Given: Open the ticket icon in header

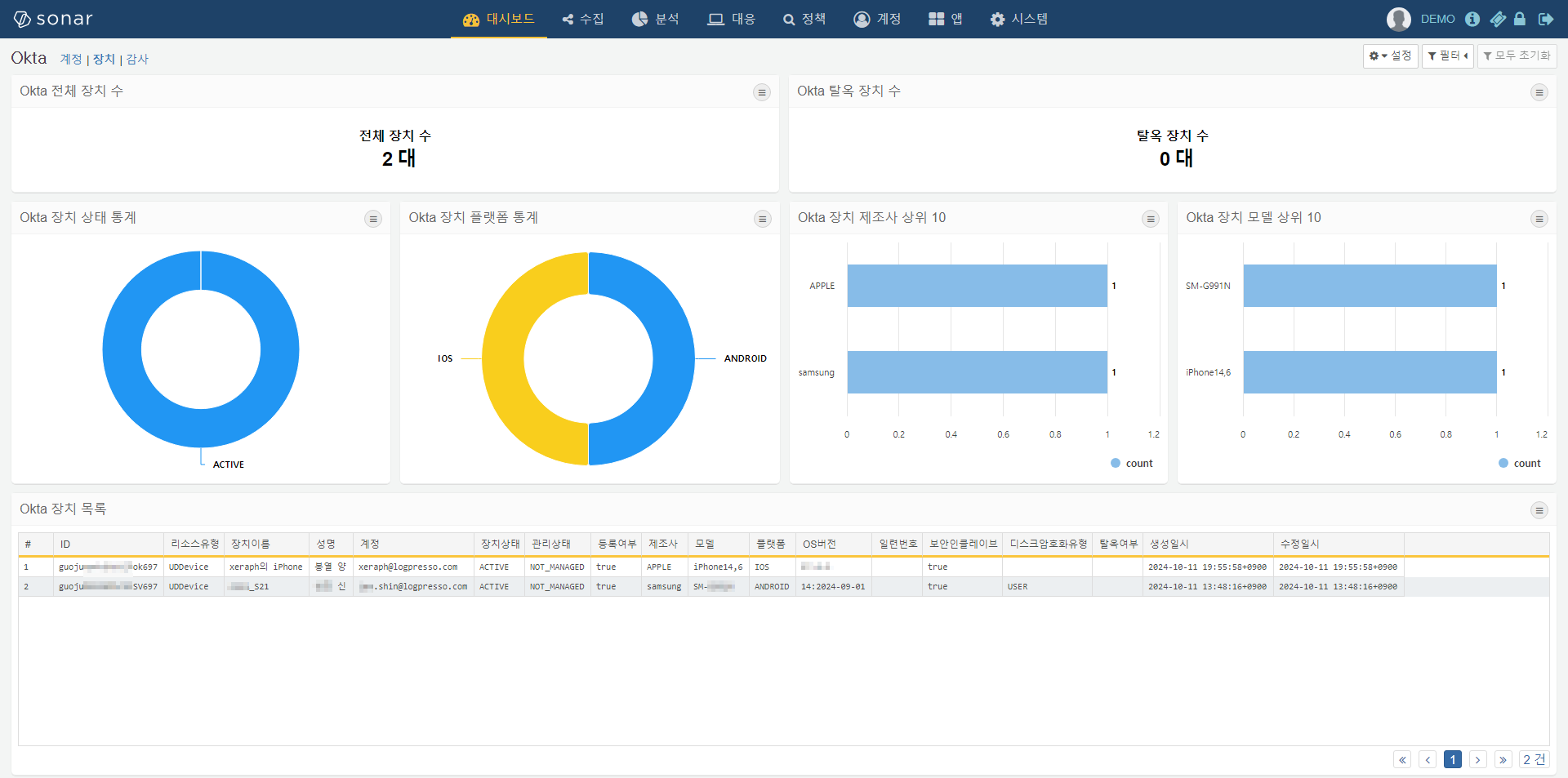Looking at the screenshot, I should 1498,19.
